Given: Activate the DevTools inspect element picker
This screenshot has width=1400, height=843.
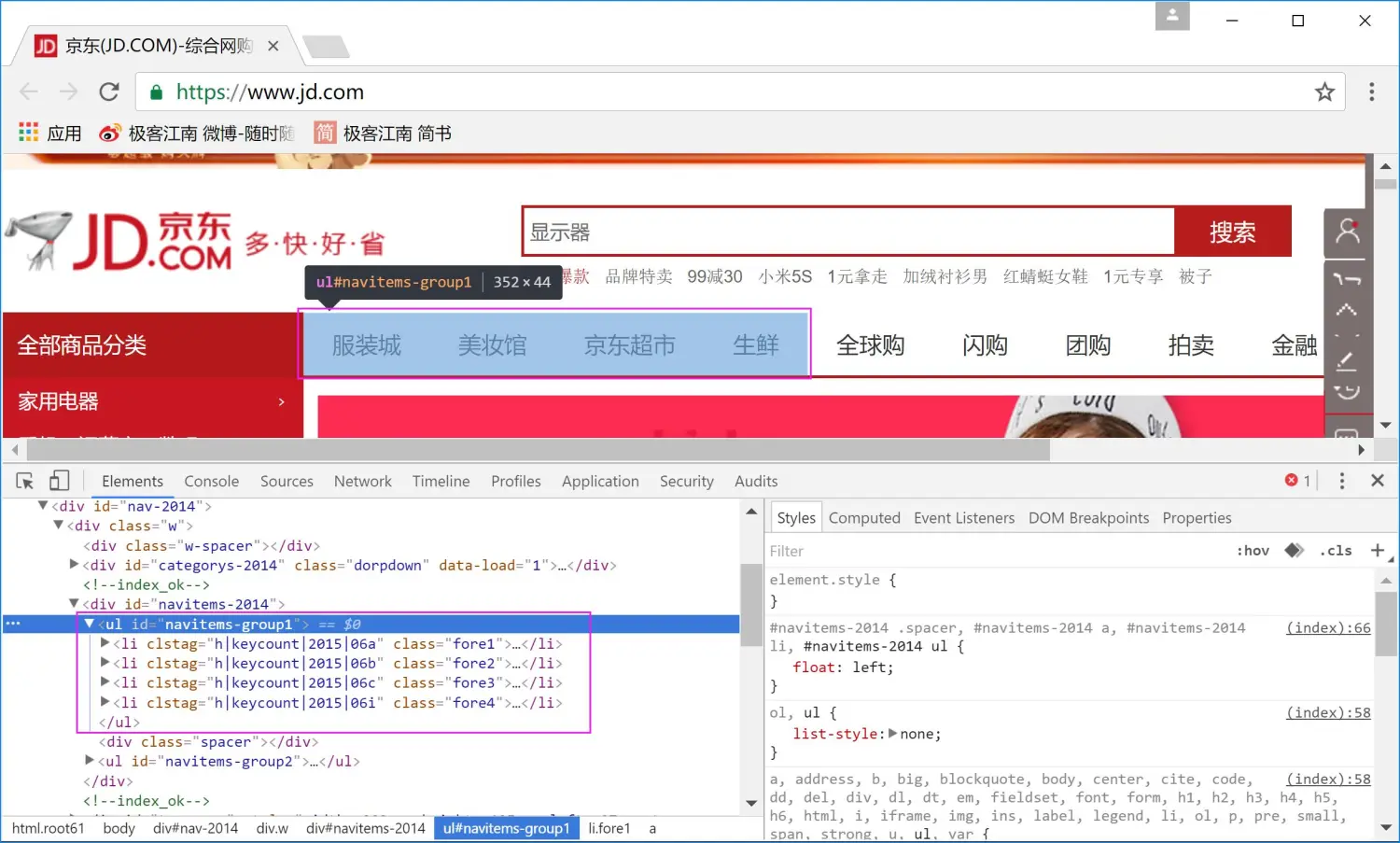Looking at the screenshot, I should [25, 481].
